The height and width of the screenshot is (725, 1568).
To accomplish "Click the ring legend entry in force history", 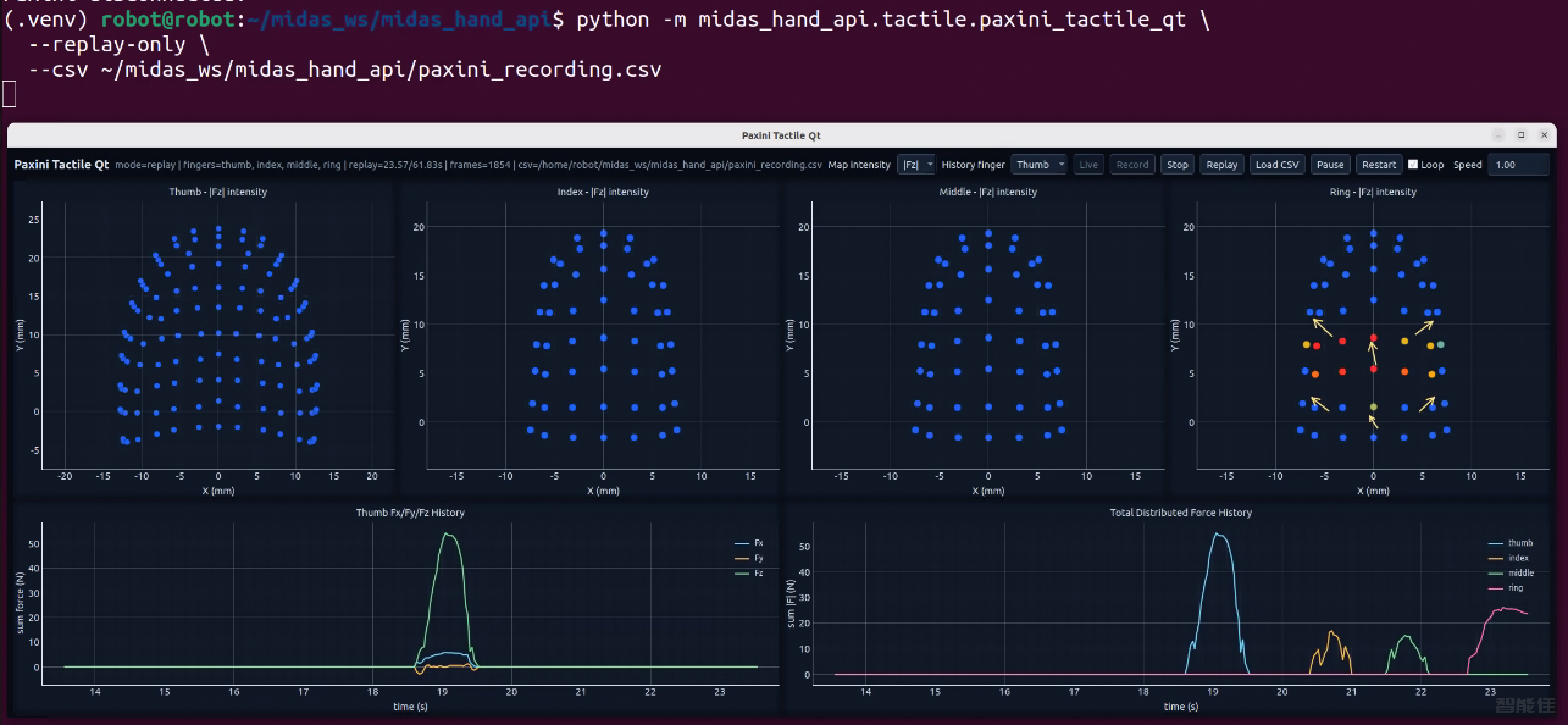I will point(1506,588).
